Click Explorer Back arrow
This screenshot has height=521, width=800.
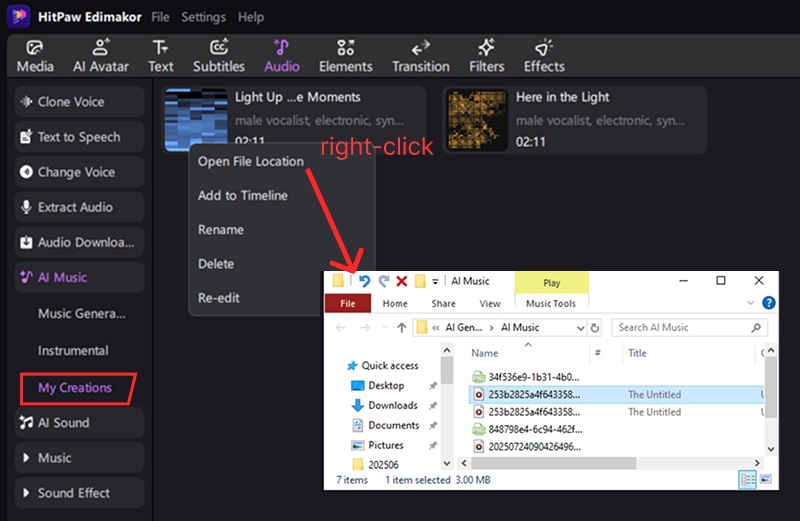tap(341, 328)
